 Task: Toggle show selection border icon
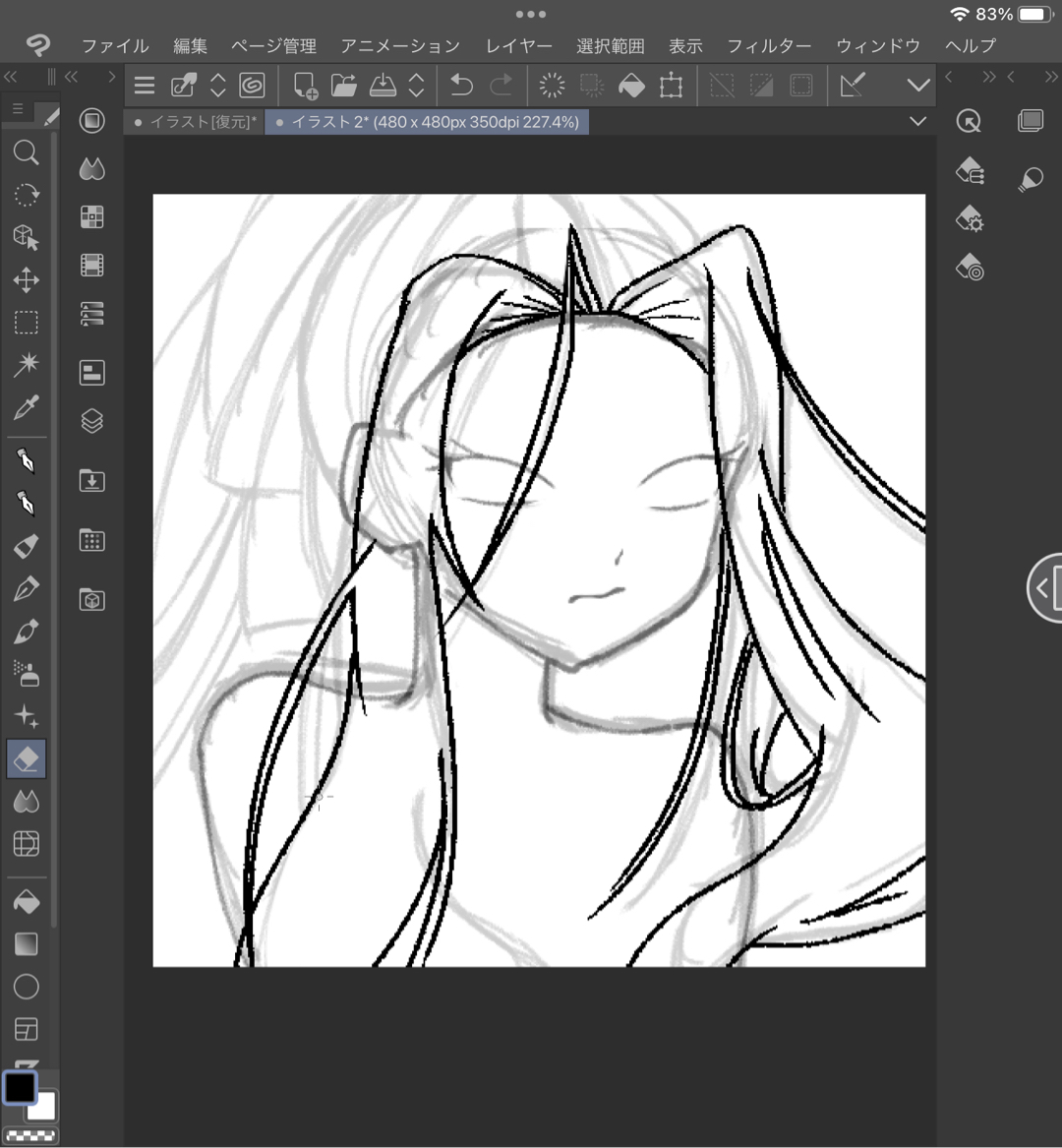(801, 86)
